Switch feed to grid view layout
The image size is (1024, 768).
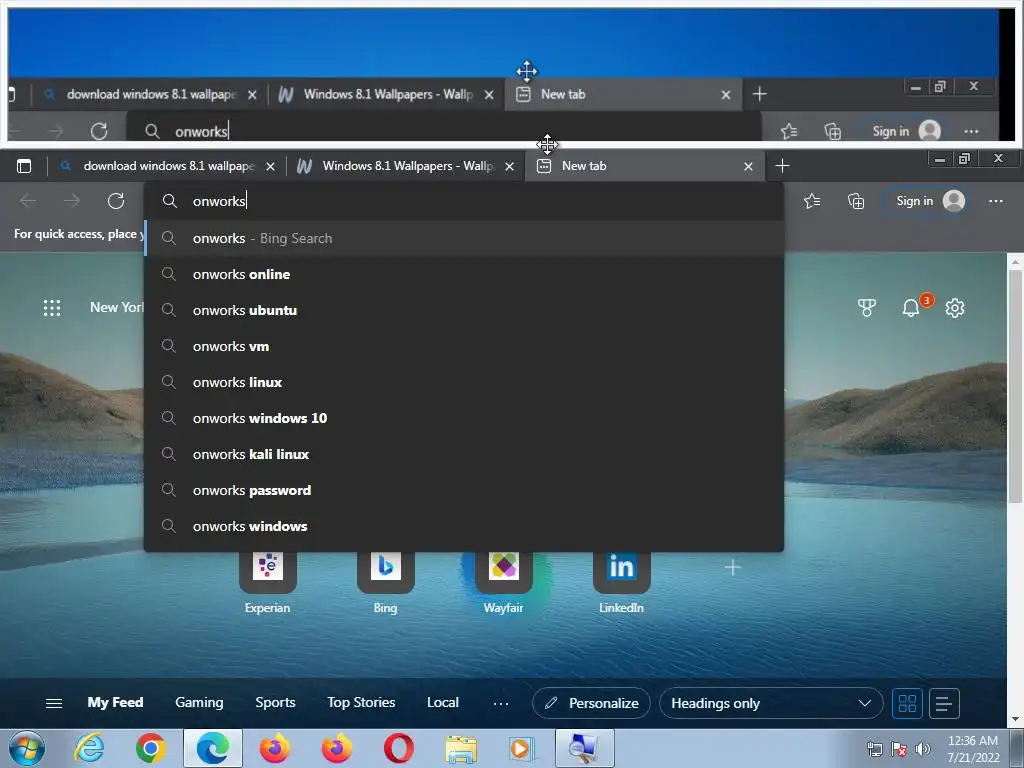pos(907,703)
